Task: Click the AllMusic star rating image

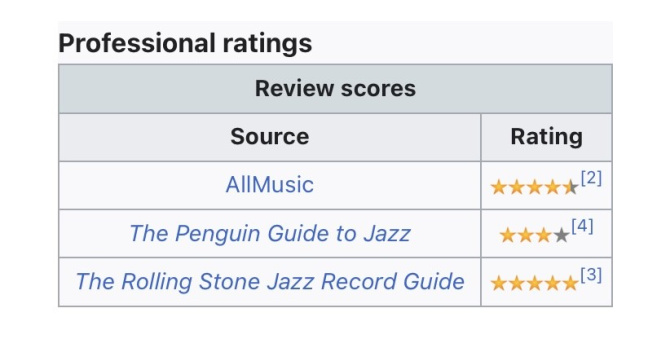Action: coord(535,187)
